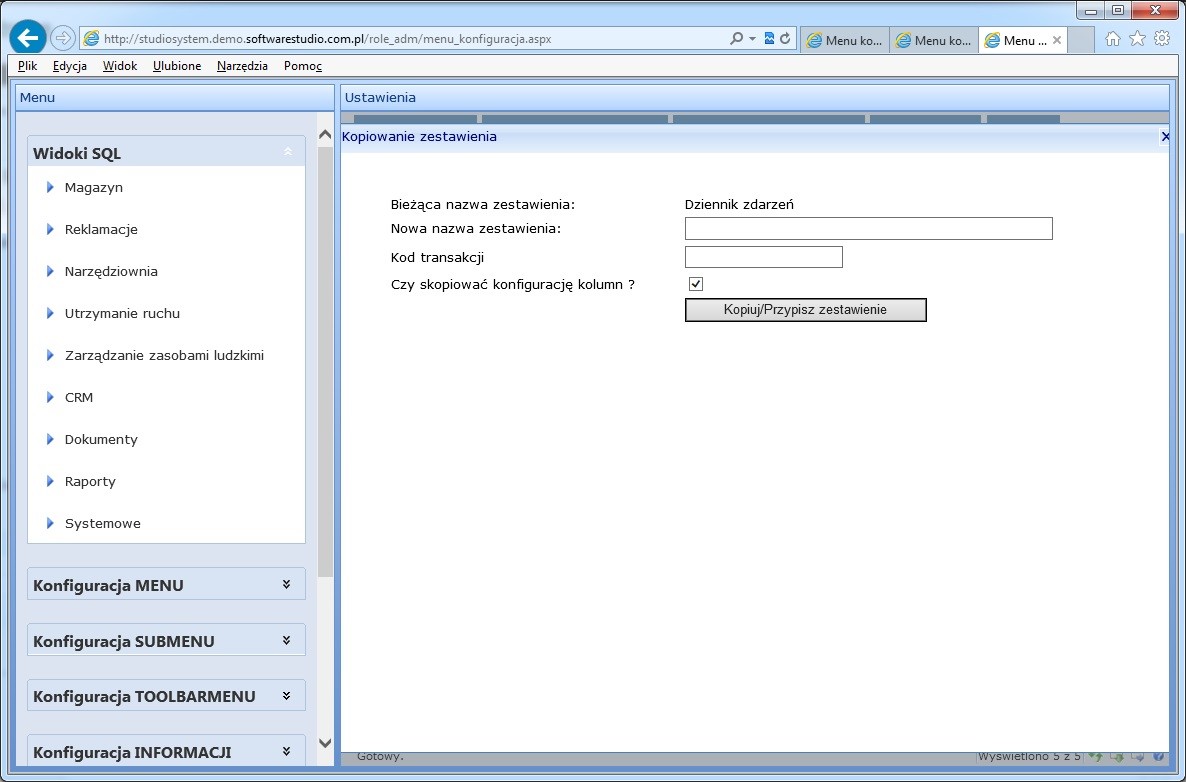Go back using the browser back arrow
Image resolution: width=1186 pixels, height=782 pixels.
28,37
